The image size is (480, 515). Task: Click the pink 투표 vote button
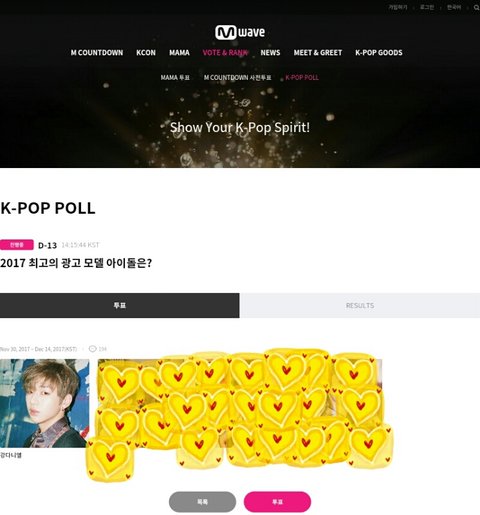pyautogui.click(x=277, y=502)
